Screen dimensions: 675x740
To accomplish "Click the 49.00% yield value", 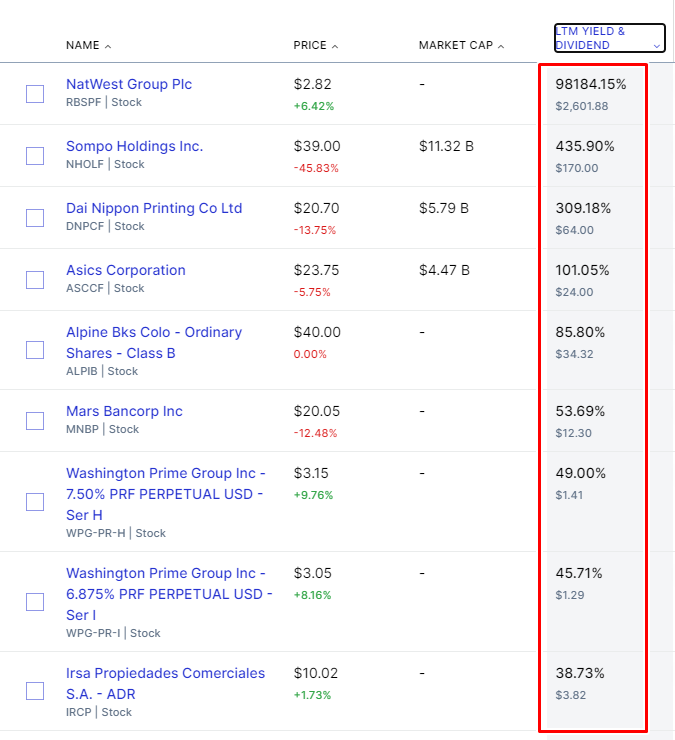I will click(581, 473).
